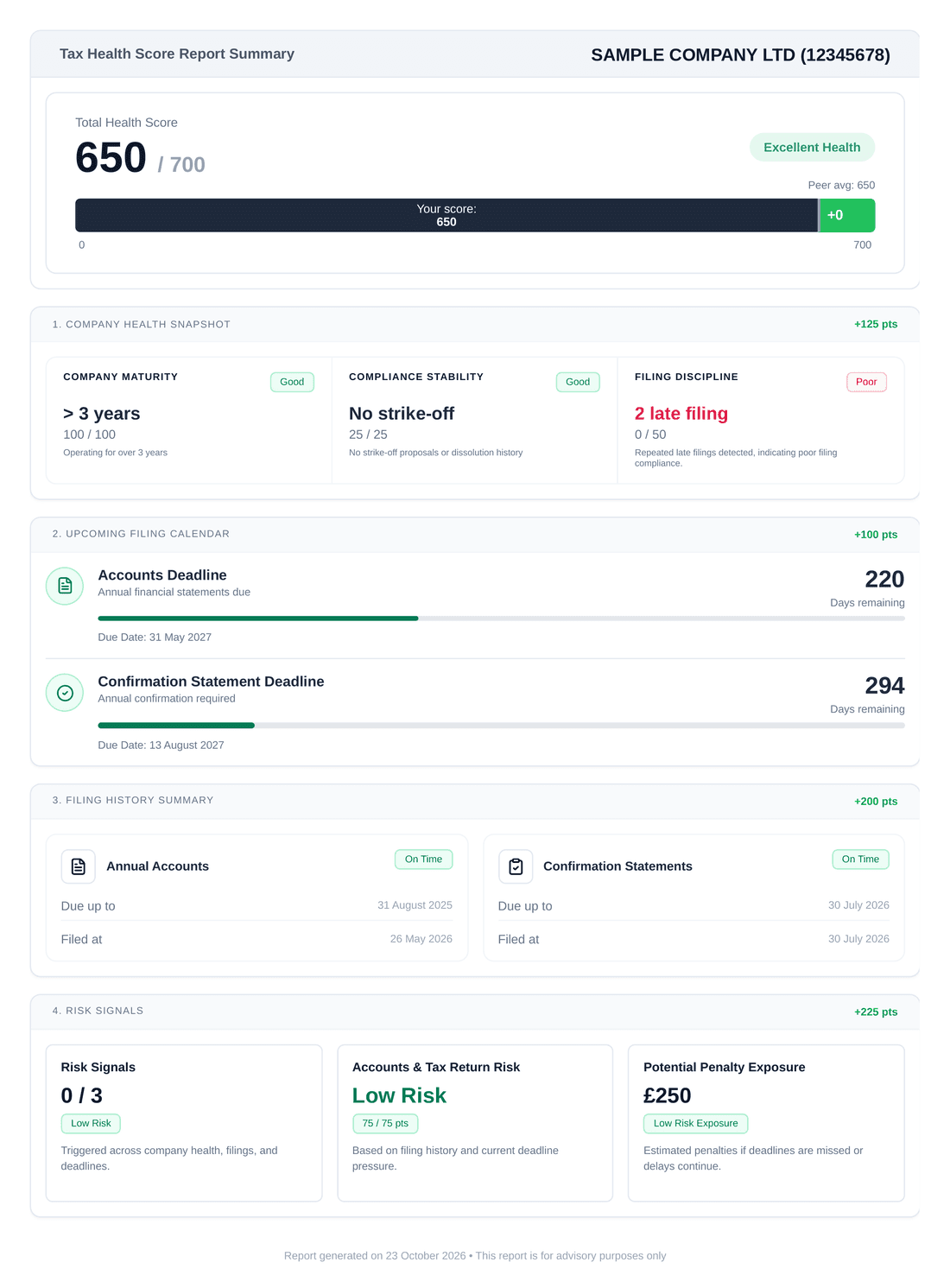Image resolution: width=950 pixels, height=1288 pixels.
Task: Click Due Date: 13 August 2027
Action: pos(161,745)
